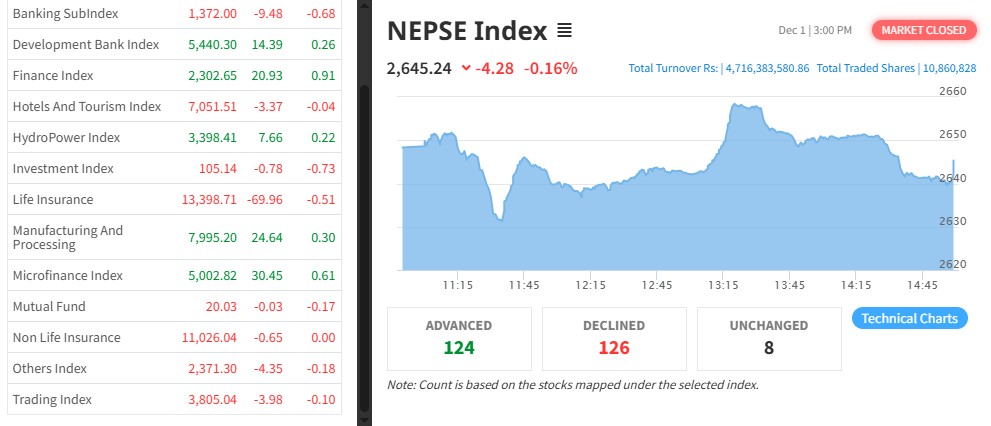Open the NEPSE Index selector menu icon

click(x=564, y=31)
